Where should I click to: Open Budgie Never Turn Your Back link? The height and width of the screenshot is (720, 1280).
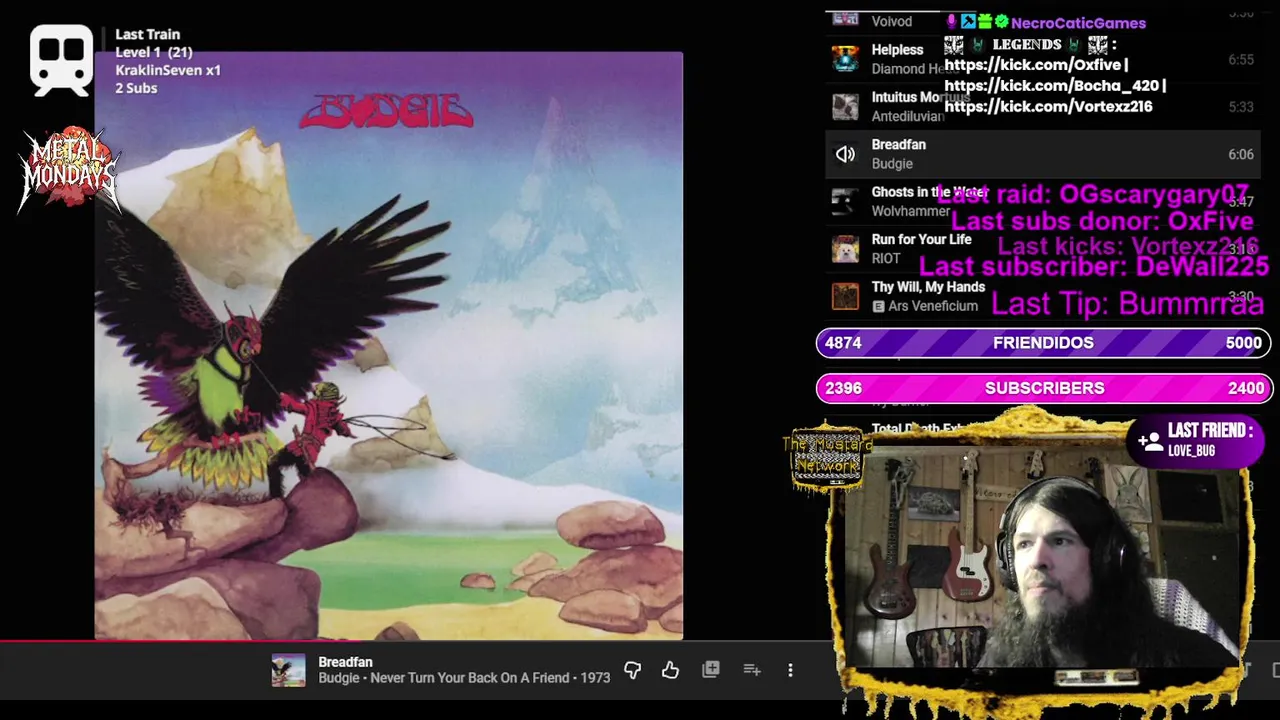click(464, 678)
